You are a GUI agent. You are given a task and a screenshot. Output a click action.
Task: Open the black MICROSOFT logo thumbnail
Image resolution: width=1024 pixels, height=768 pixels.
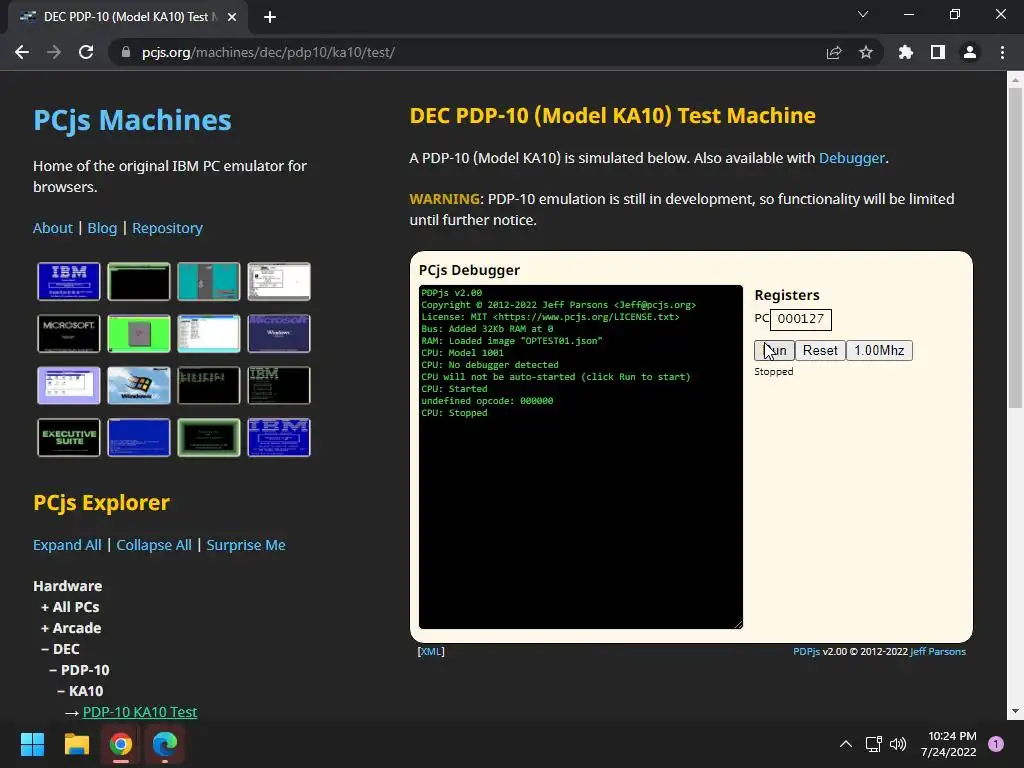point(69,334)
